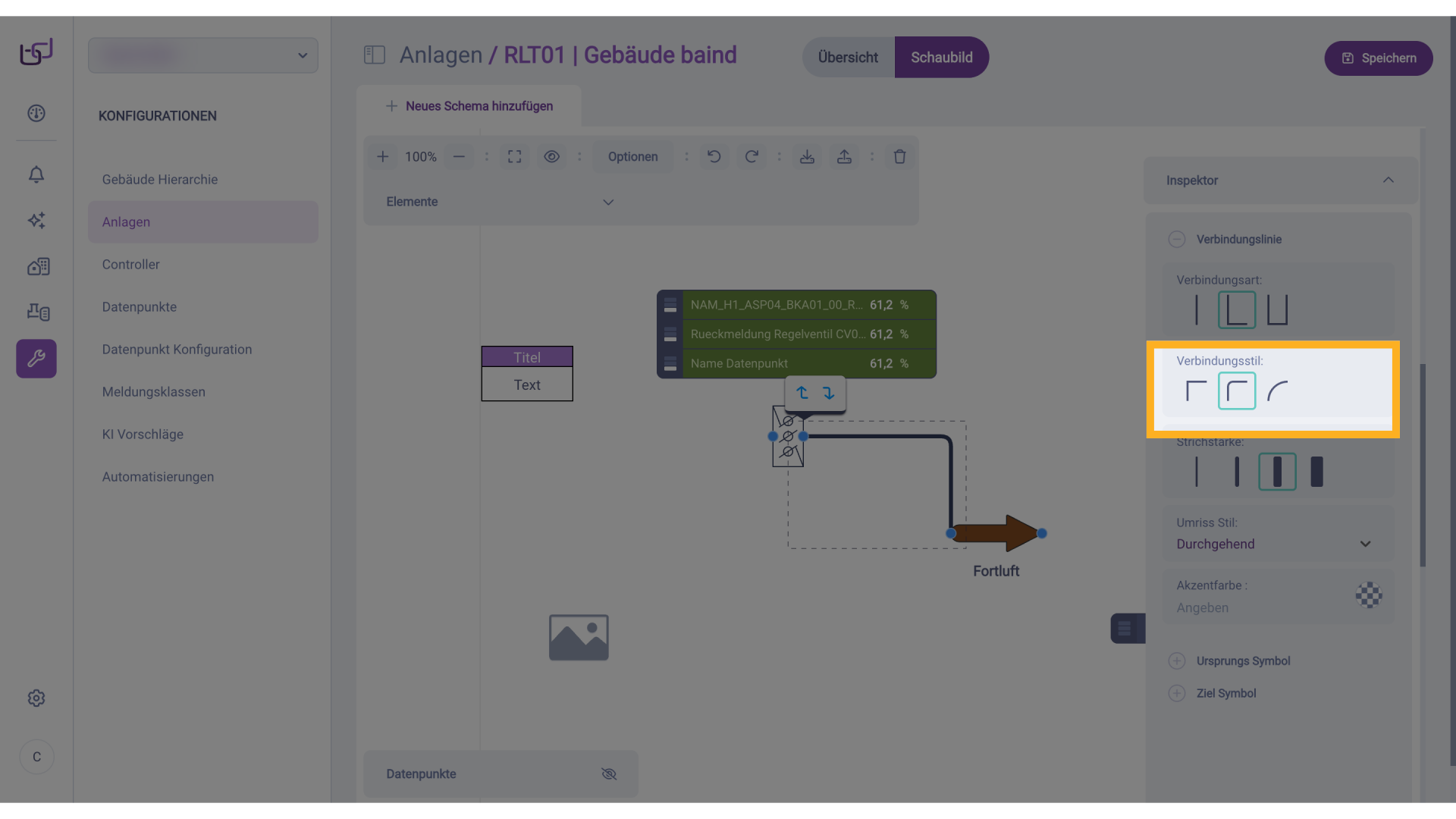The height and width of the screenshot is (819, 1456).
Task: Expand the Ursprungs Symbol section
Action: coord(1177,661)
